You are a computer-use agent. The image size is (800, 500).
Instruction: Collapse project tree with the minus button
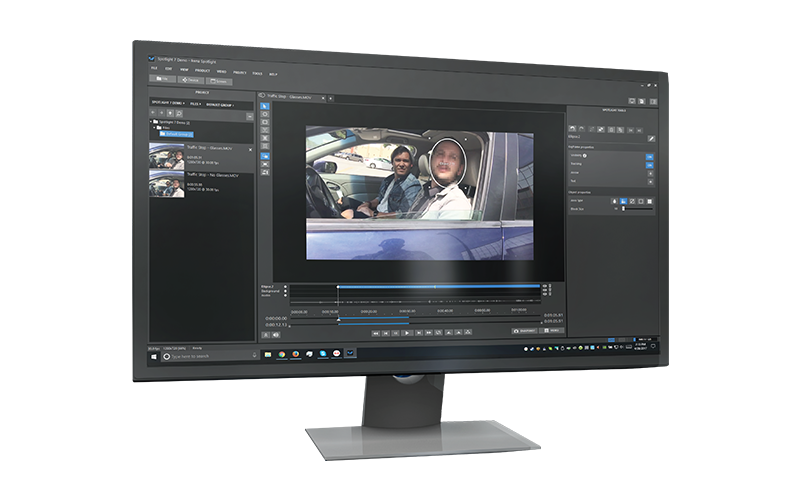click(x=249, y=117)
